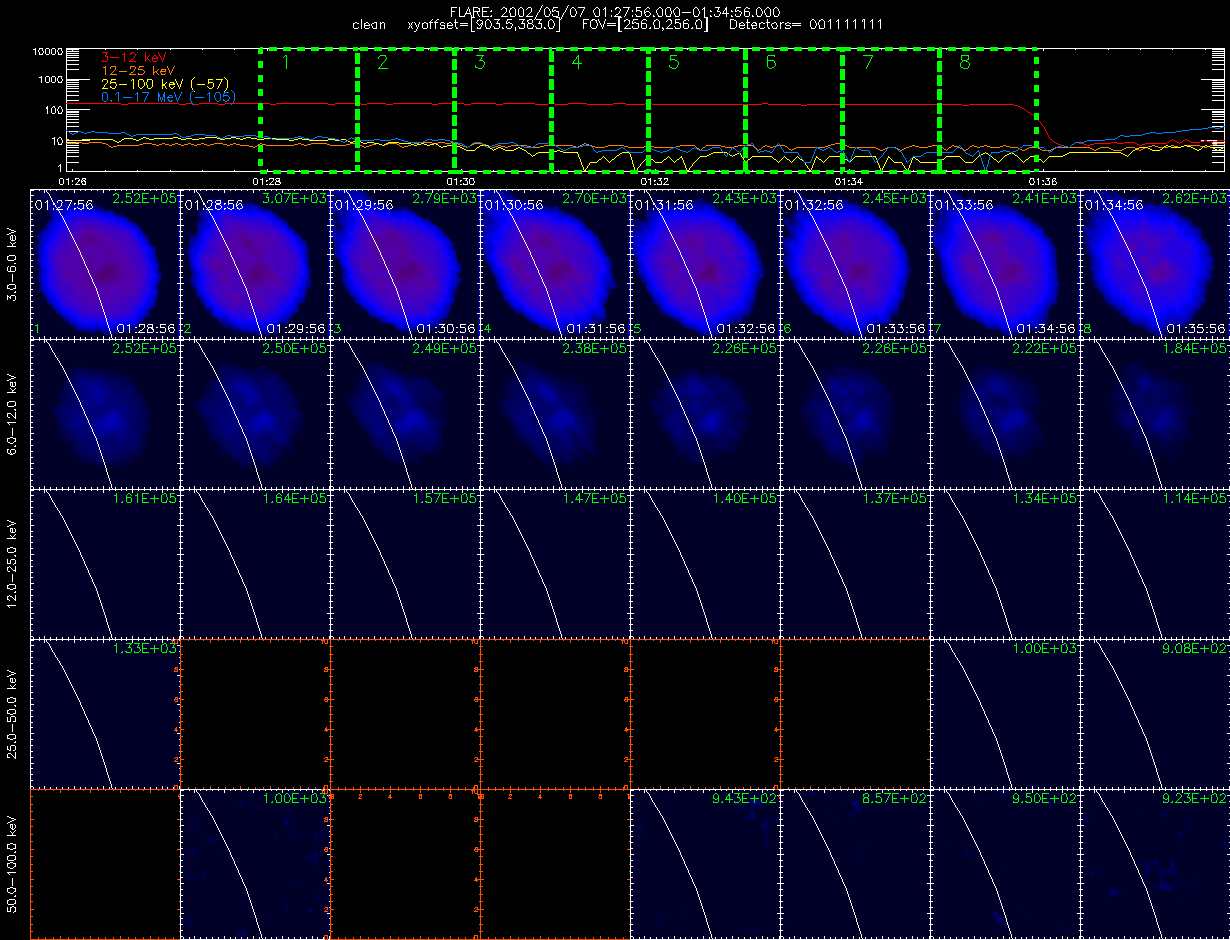1230x940 pixels.
Task: Select interval 3 marker in the light curve
Action: 479,63
